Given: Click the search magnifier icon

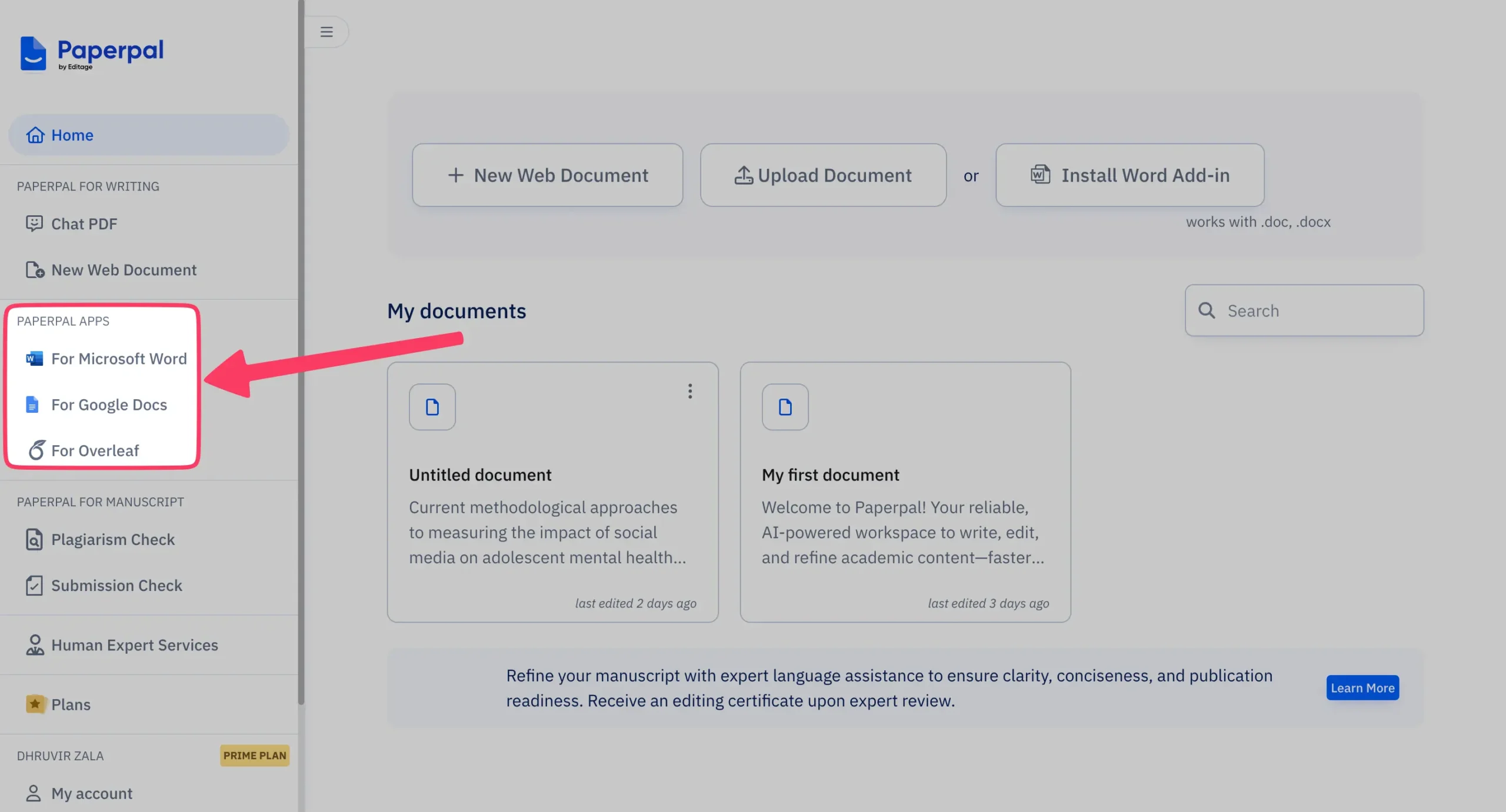Looking at the screenshot, I should [1207, 310].
